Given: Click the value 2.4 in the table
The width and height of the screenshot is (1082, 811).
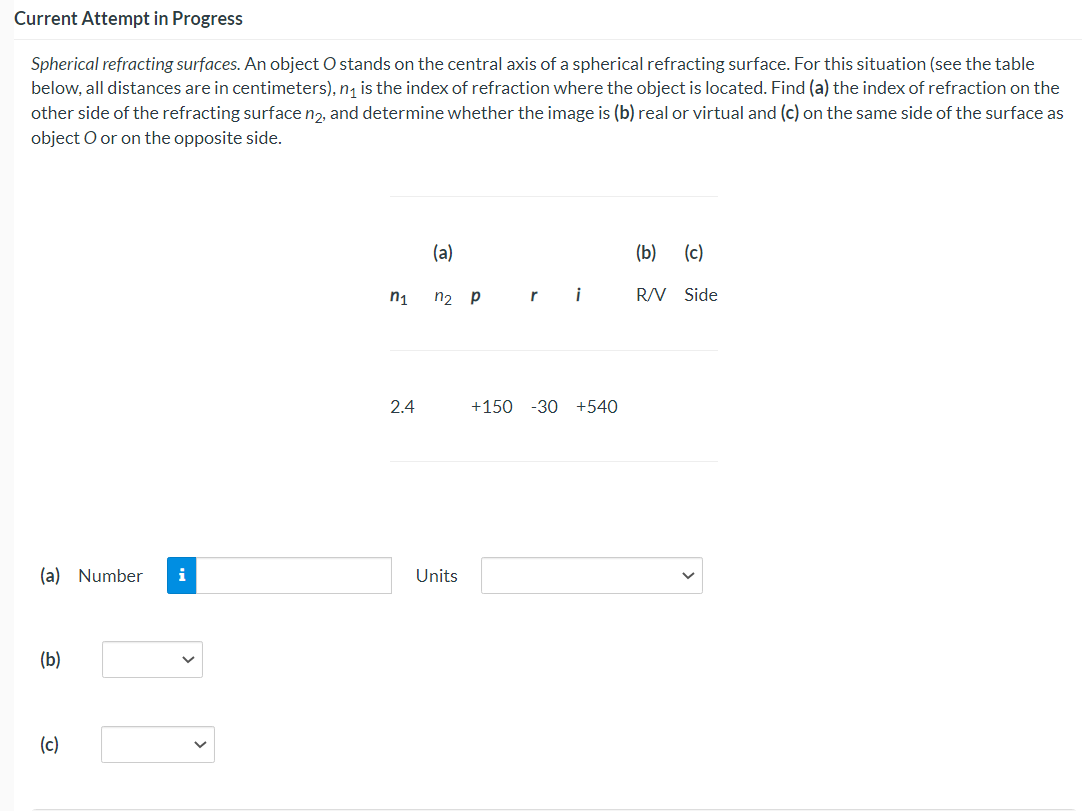Looking at the screenshot, I should 402,406.
